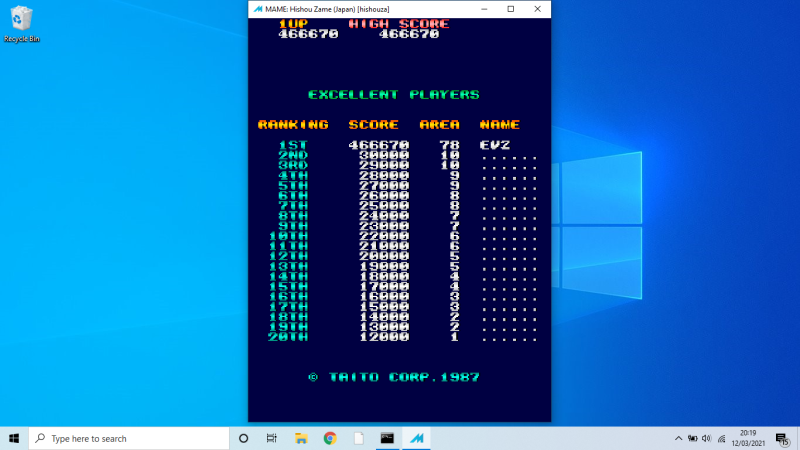
Task: Close the MAME Hishou Zame window
Action: [537, 9]
